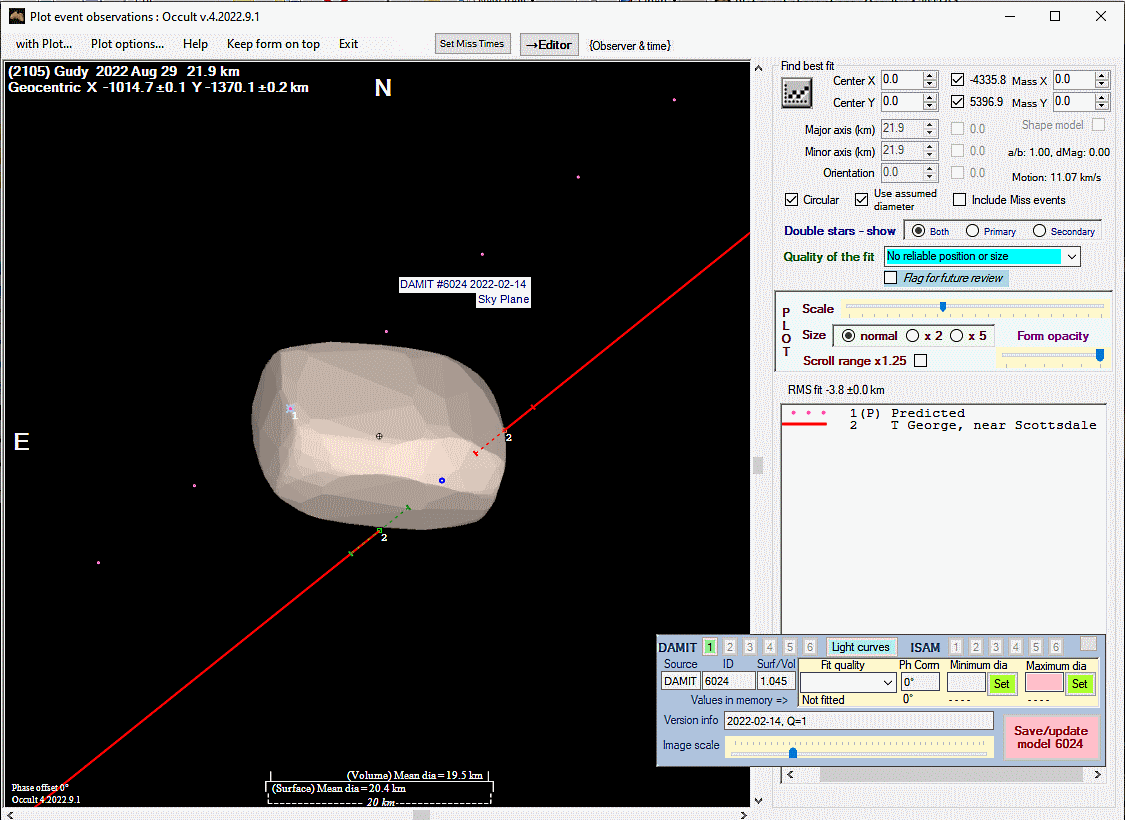Expand the Fit quality combo box
Screen dimensions: 1125x820
(x=887, y=682)
